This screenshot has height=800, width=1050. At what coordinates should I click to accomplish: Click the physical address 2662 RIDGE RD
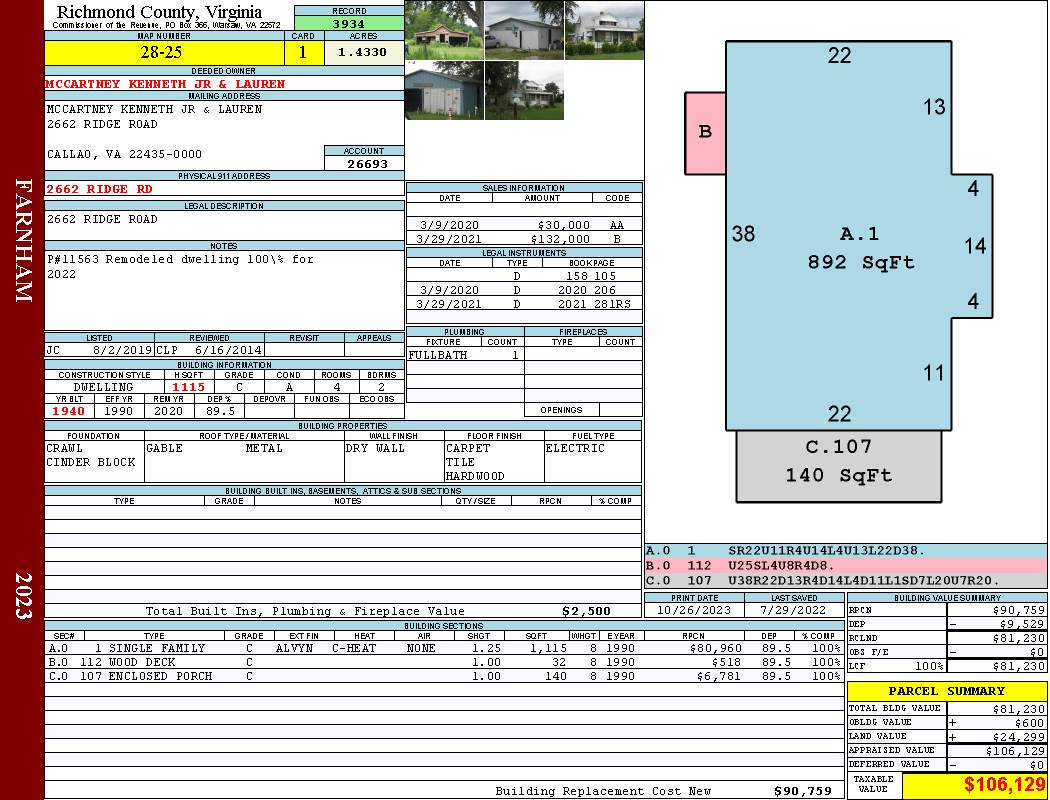(x=100, y=189)
